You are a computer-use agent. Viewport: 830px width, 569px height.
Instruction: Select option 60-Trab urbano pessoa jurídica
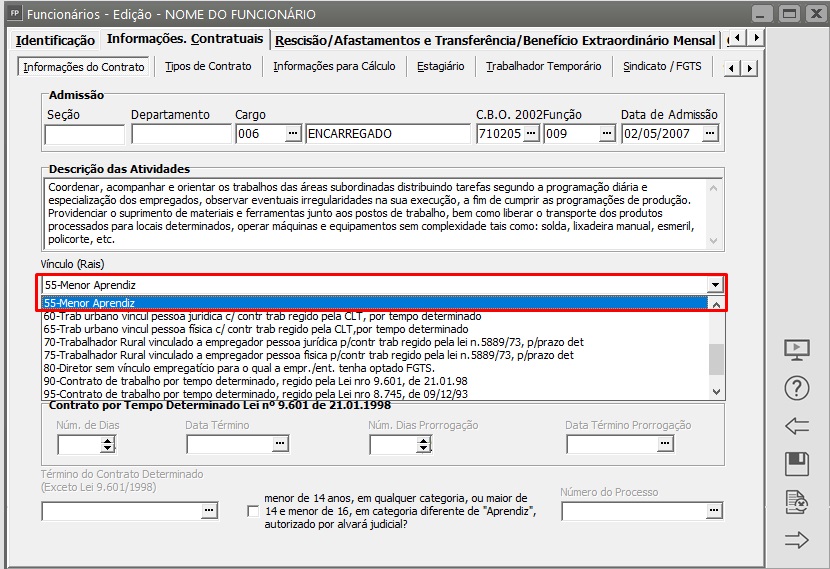pyautogui.click(x=262, y=316)
